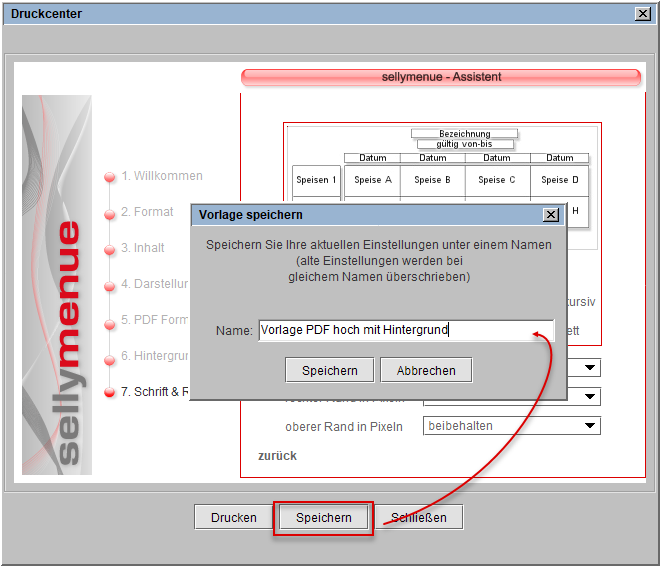660x566 pixels.
Task: Click the Drucken button at the bottom
Action: coord(233,518)
